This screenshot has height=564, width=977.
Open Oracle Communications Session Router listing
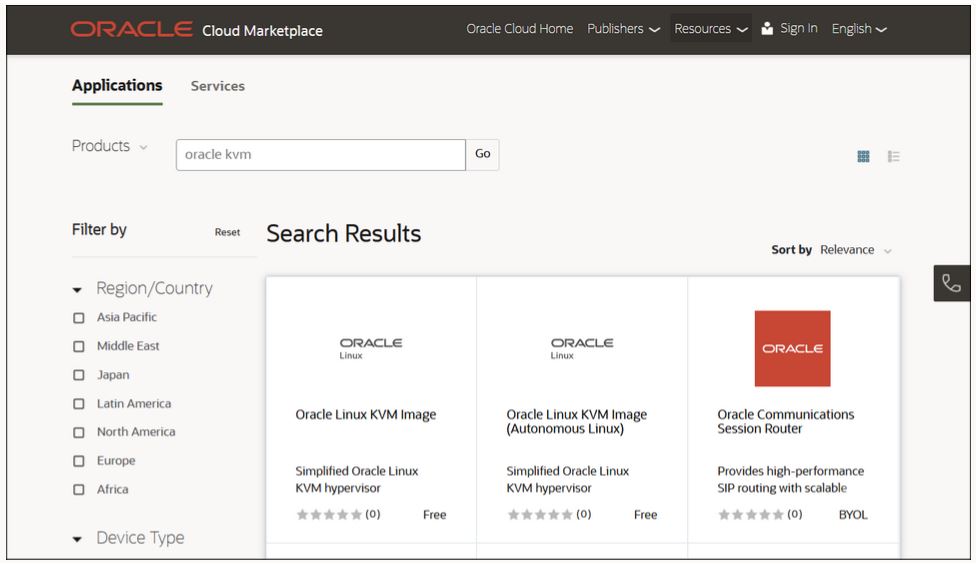786,421
